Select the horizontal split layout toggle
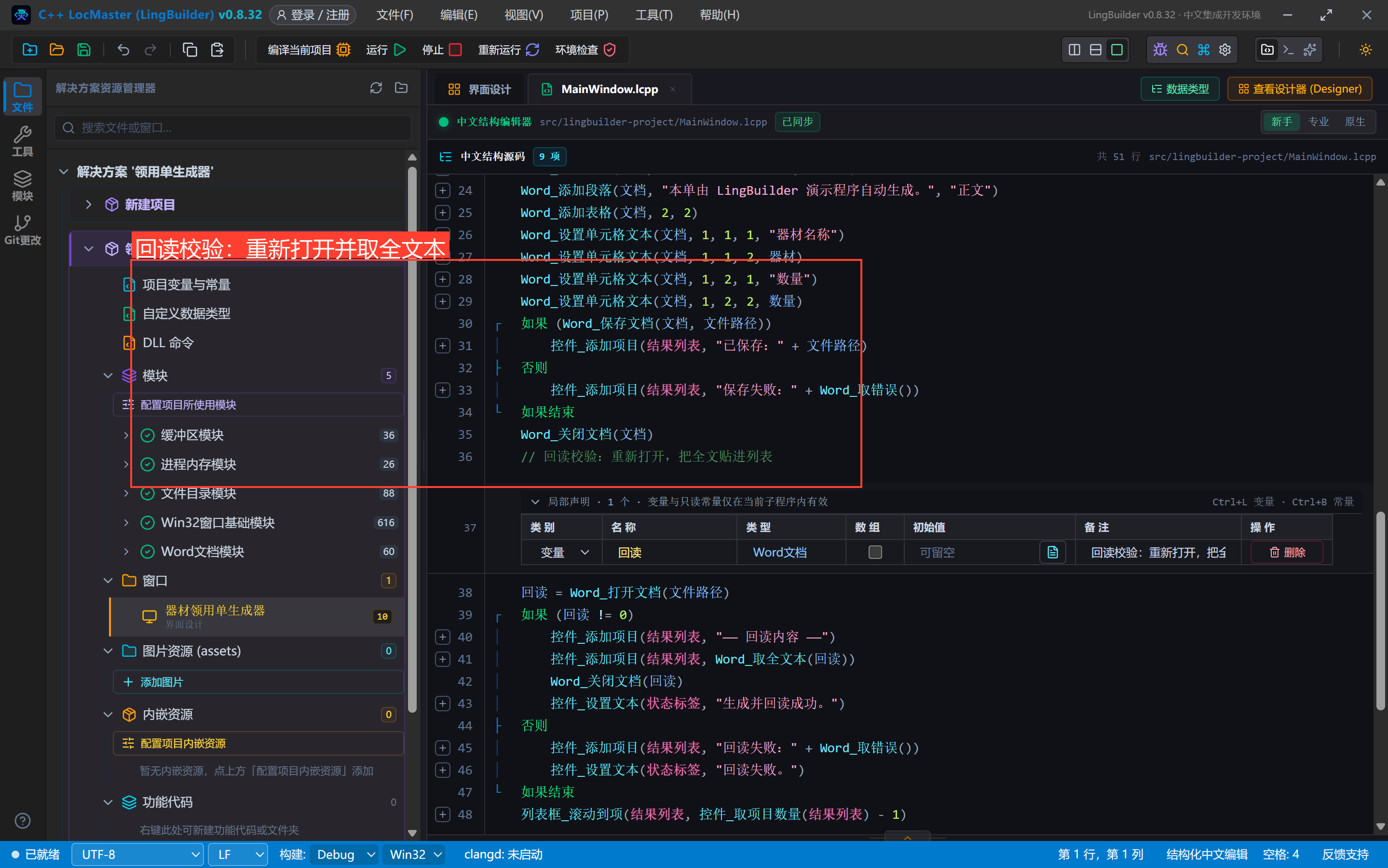Image resolution: width=1388 pixels, height=868 pixels. (x=1096, y=50)
